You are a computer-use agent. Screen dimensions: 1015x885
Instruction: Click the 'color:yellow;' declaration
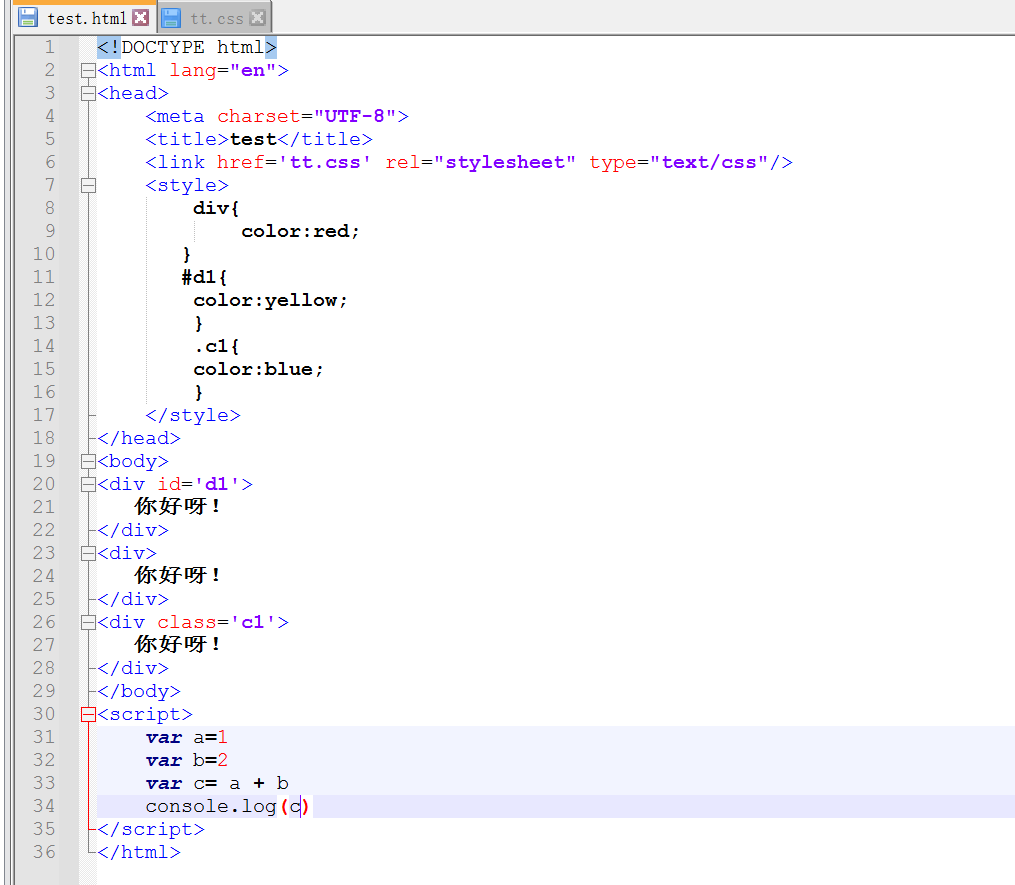(x=271, y=300)
